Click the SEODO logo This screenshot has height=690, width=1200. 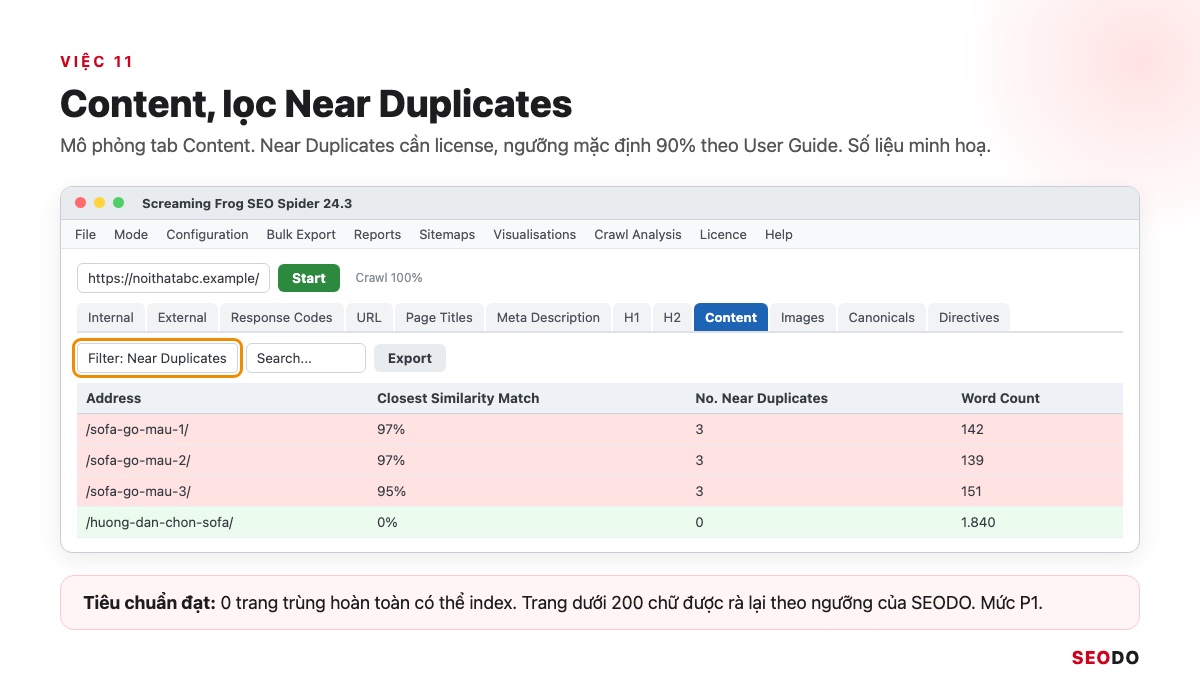1105,658
